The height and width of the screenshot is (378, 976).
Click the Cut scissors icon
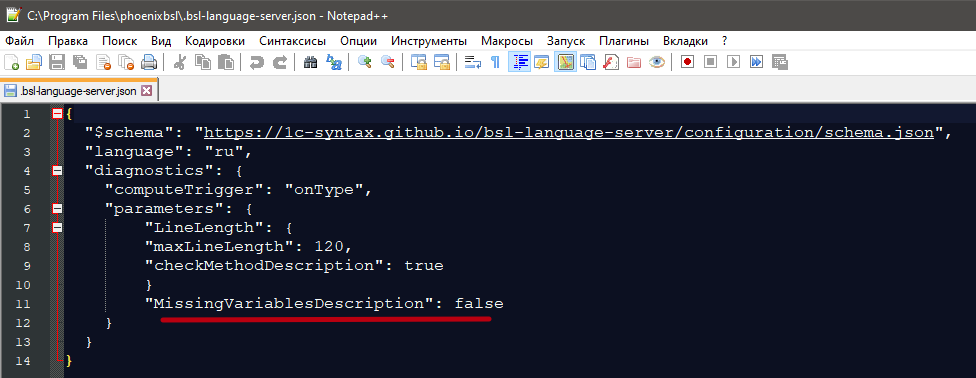(180, 62)
